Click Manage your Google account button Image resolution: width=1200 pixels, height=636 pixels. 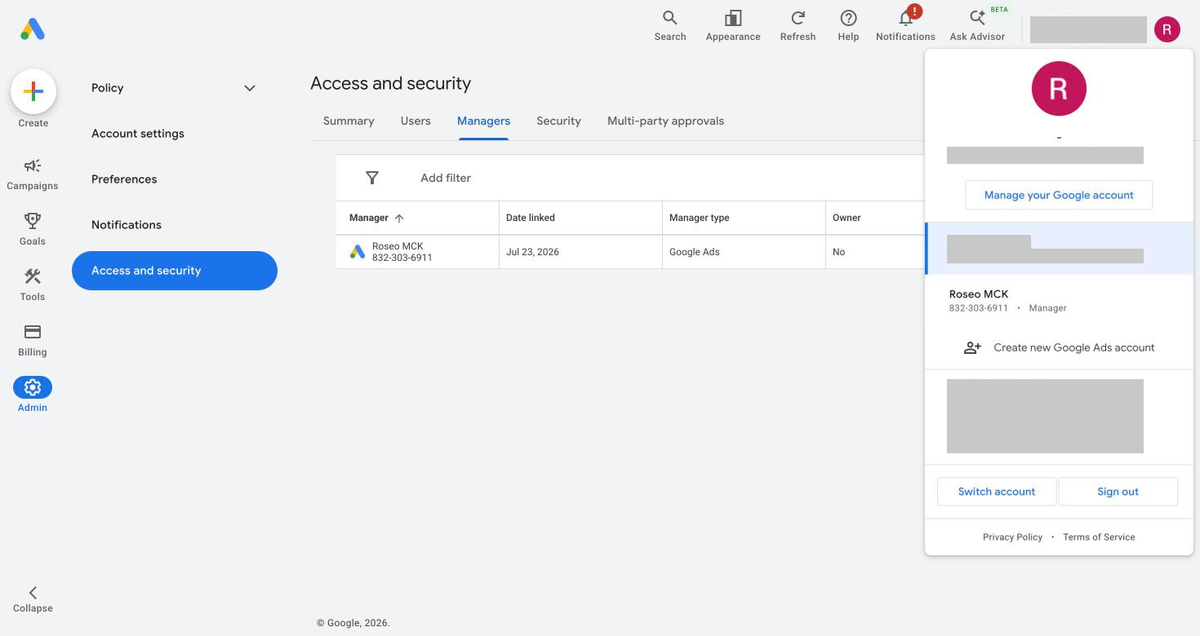1059,195
